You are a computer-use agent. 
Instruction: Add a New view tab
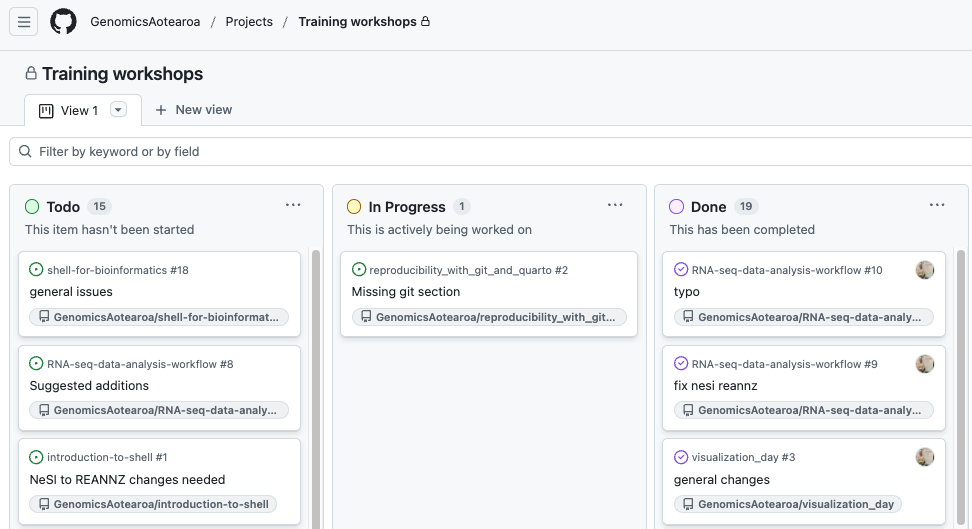click(x=194, y=110)
